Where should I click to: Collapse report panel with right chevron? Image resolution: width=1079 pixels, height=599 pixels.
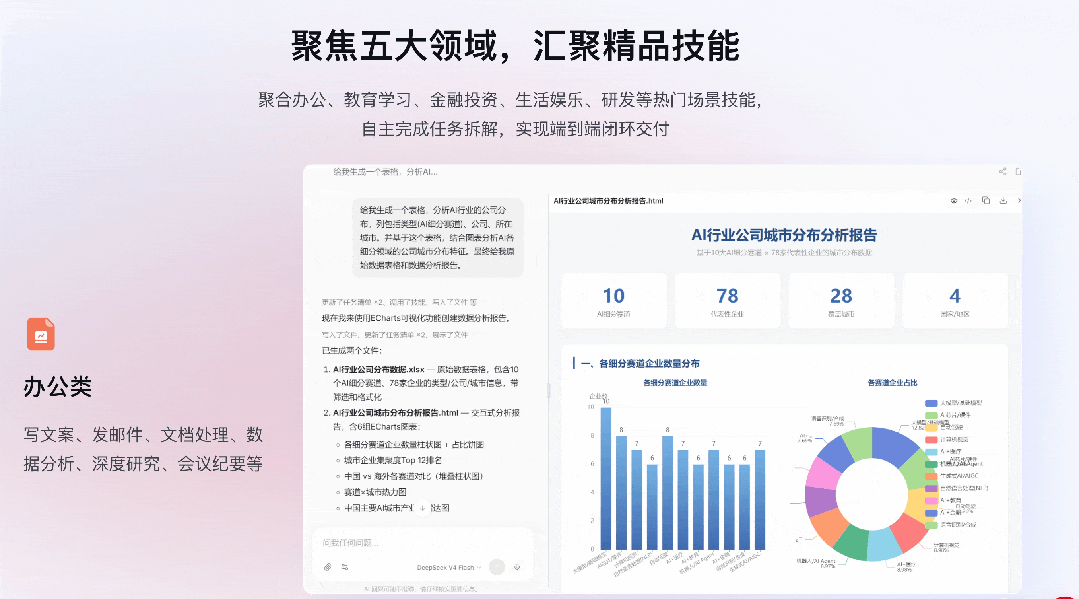pyautogui.click(x=1019, y=201)
